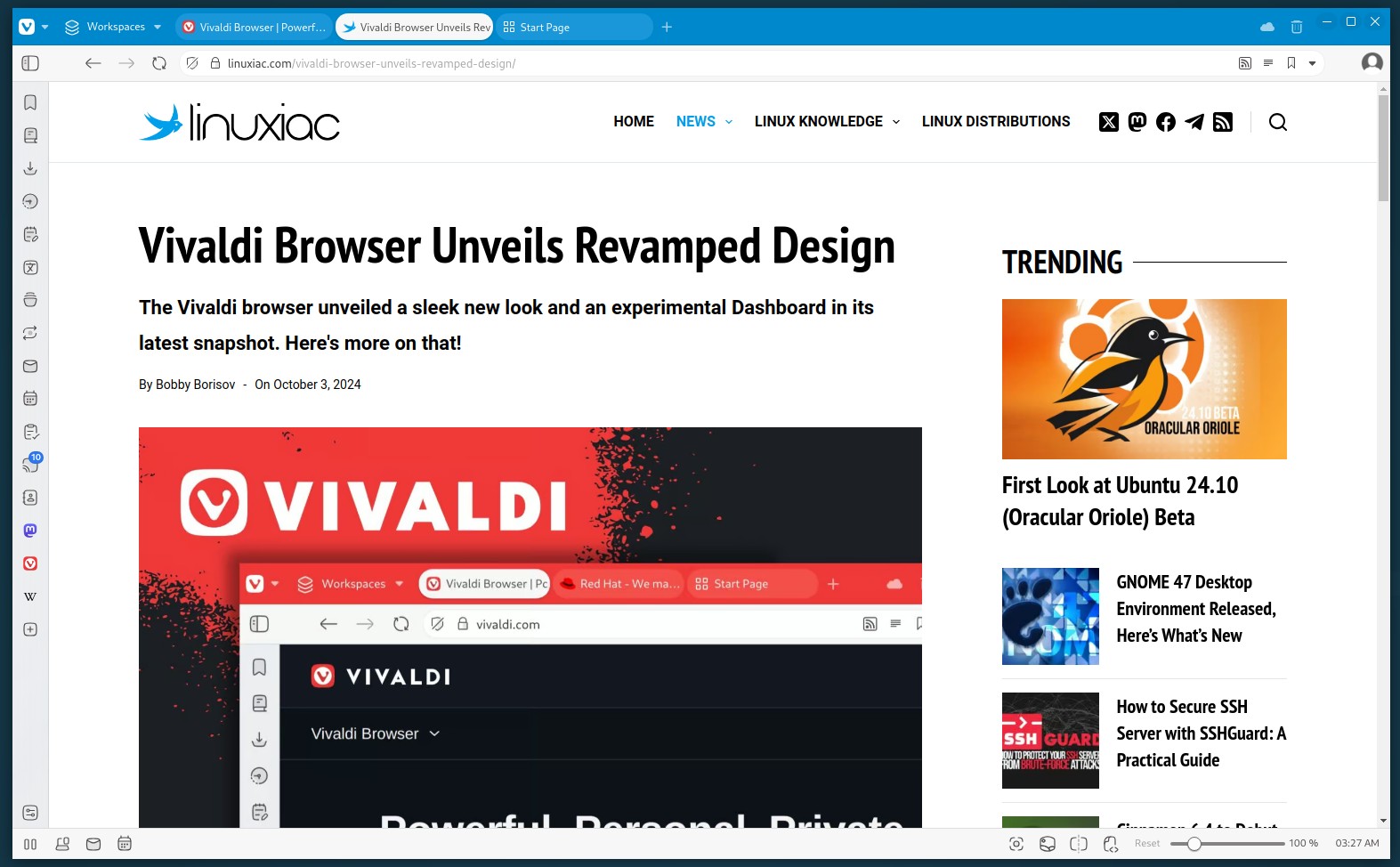Screen dimensions: 1400x867
Task: Open the user profile avatar
Action: click(1372, 62)
